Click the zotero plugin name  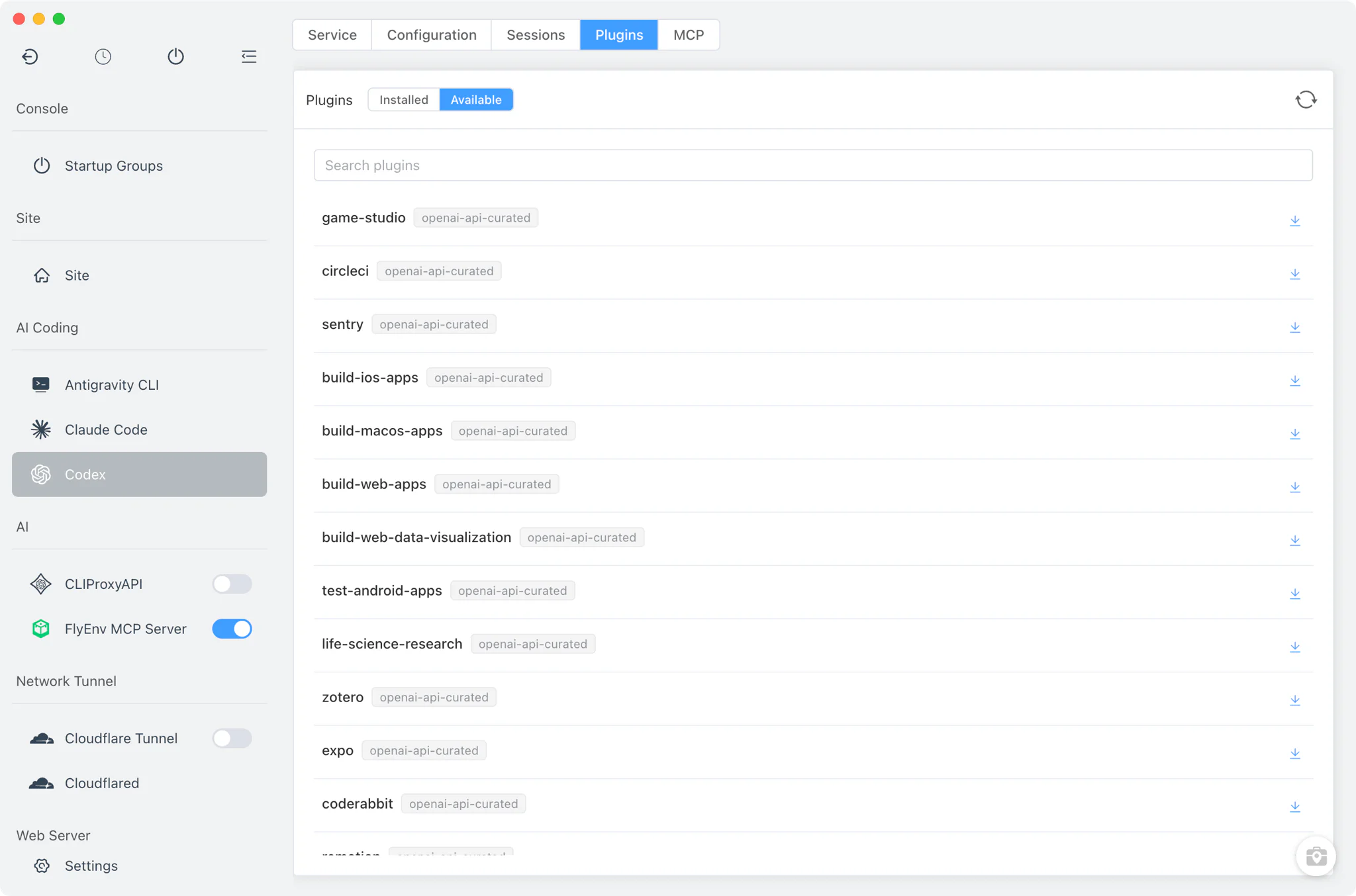pos(342,697)
